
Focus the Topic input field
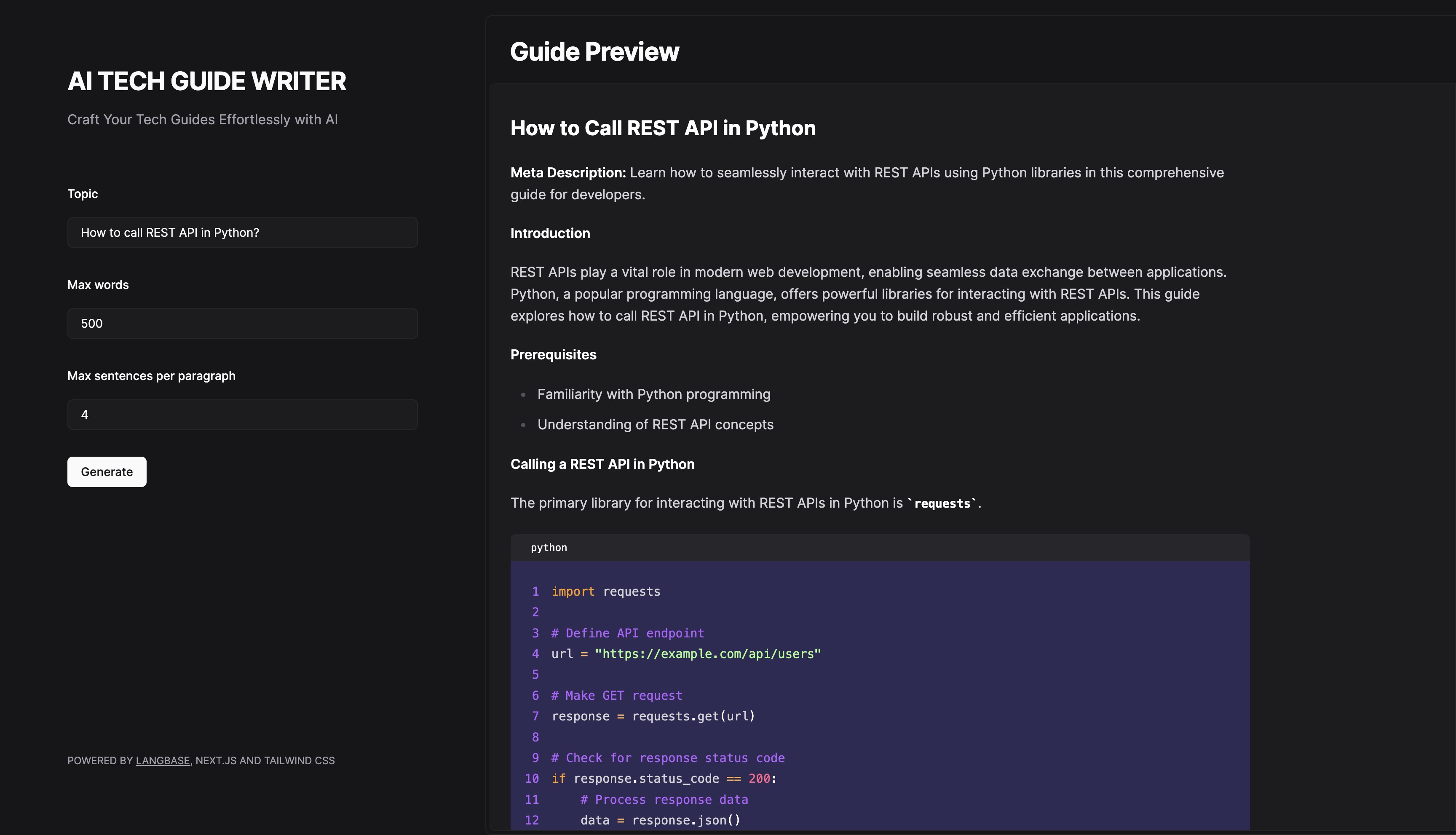click(242, 232)
